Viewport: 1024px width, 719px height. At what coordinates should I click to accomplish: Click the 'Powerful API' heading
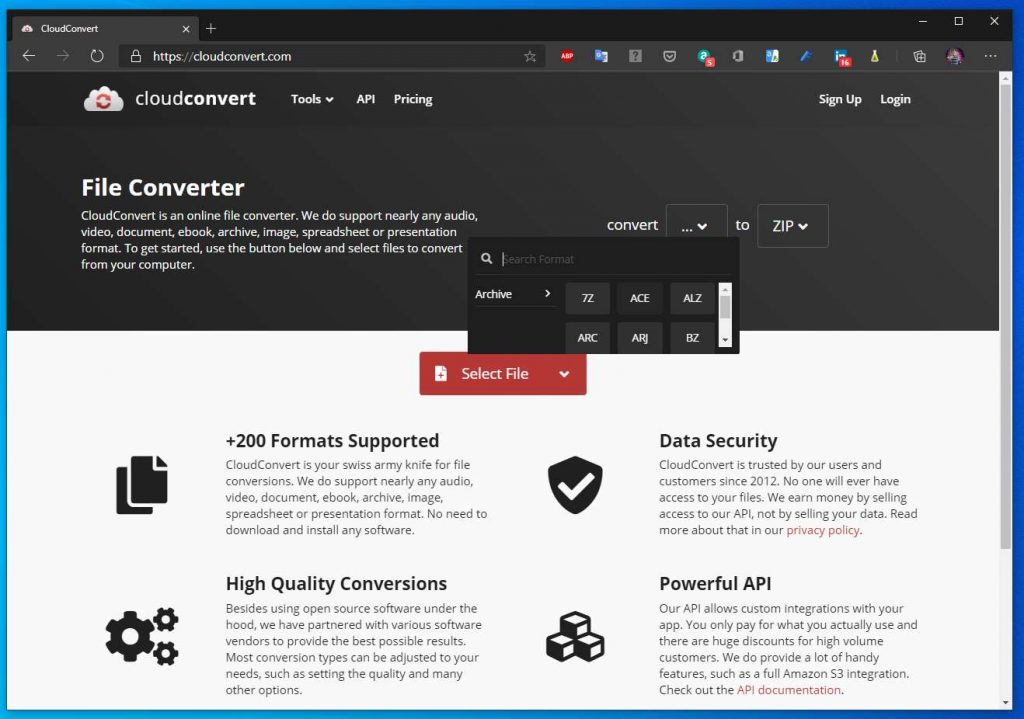tap(715, 584)
